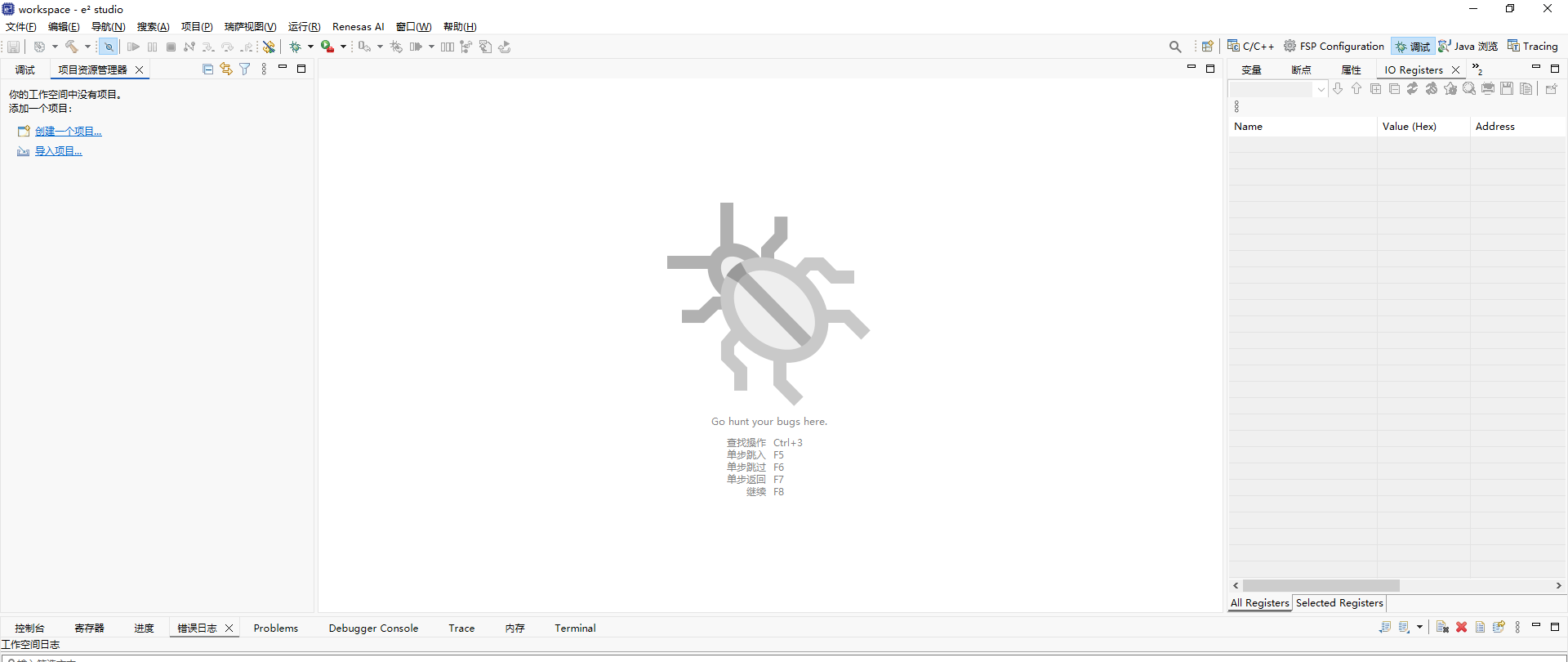Viewport: 1568px width, 662px height.
Task: Click the red X delete log icon
Action: (1461, 627)
